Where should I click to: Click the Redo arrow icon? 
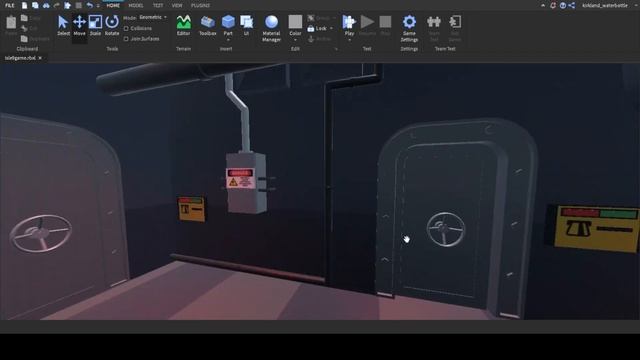[x=57, y=5]
